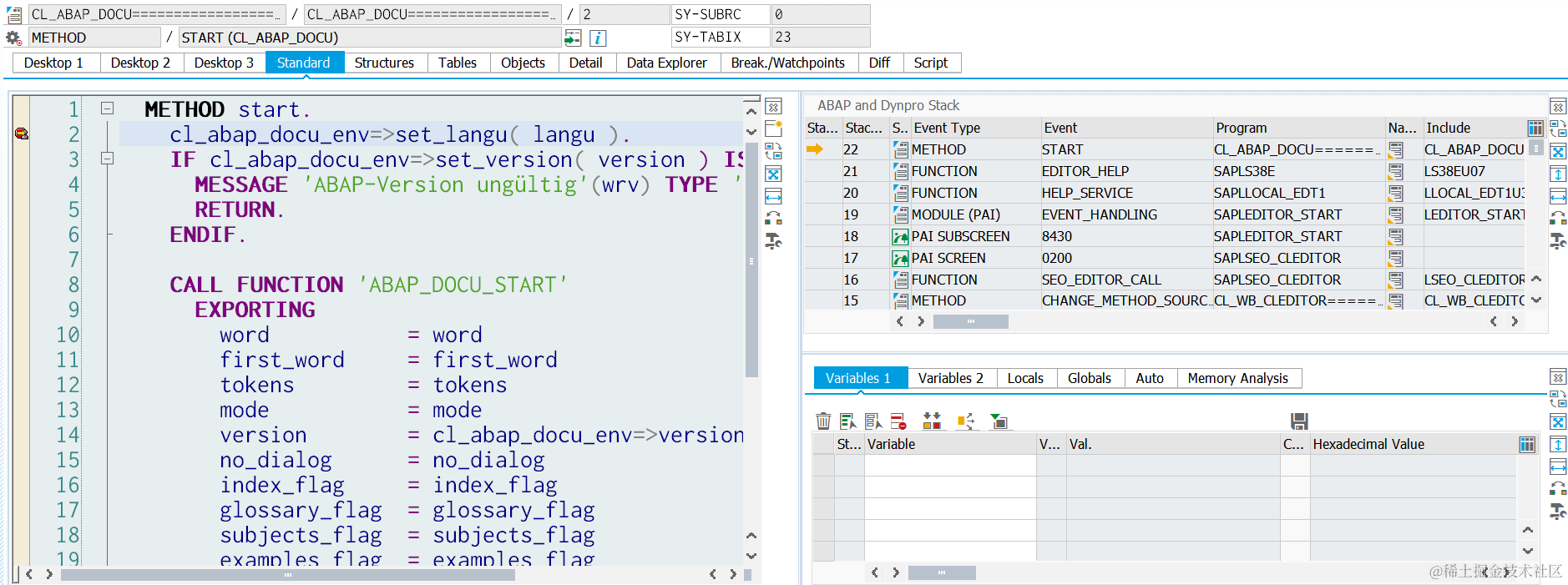Switch to the Break./Watchpoints tab
Image resolution: width=1568 pixels, height=585 pixels.
(x=787, y=63)
